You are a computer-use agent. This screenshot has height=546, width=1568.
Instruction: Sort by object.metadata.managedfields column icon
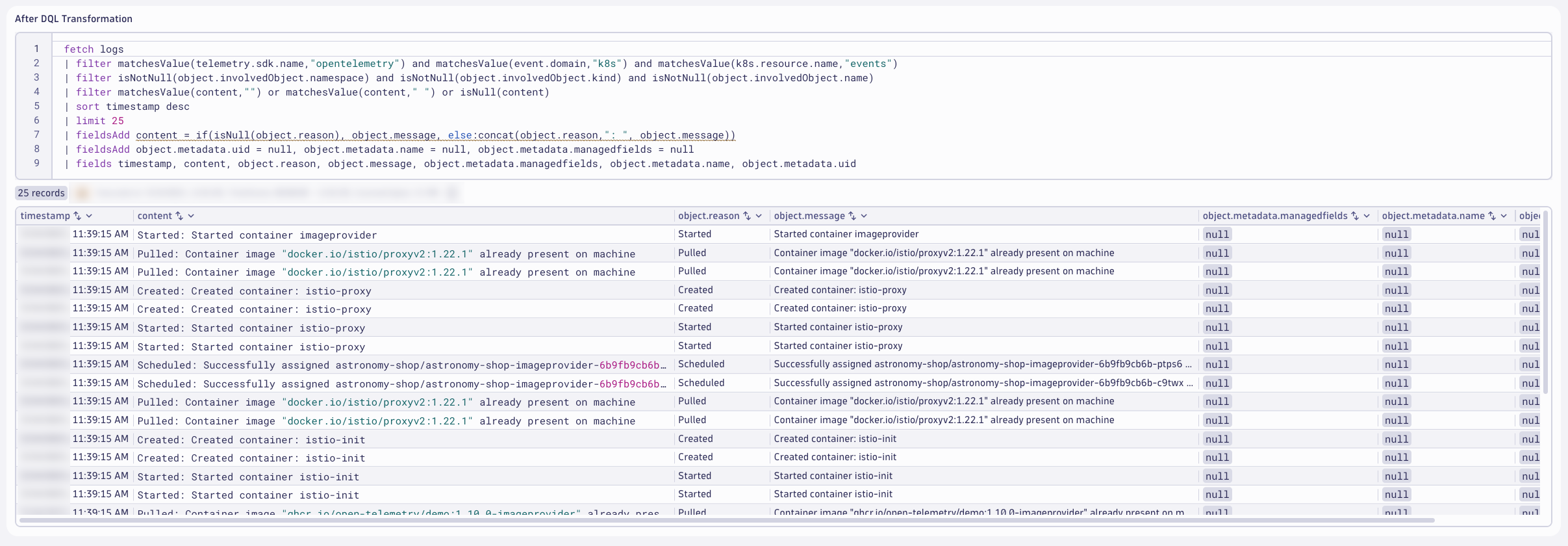tap(1355, 216)
